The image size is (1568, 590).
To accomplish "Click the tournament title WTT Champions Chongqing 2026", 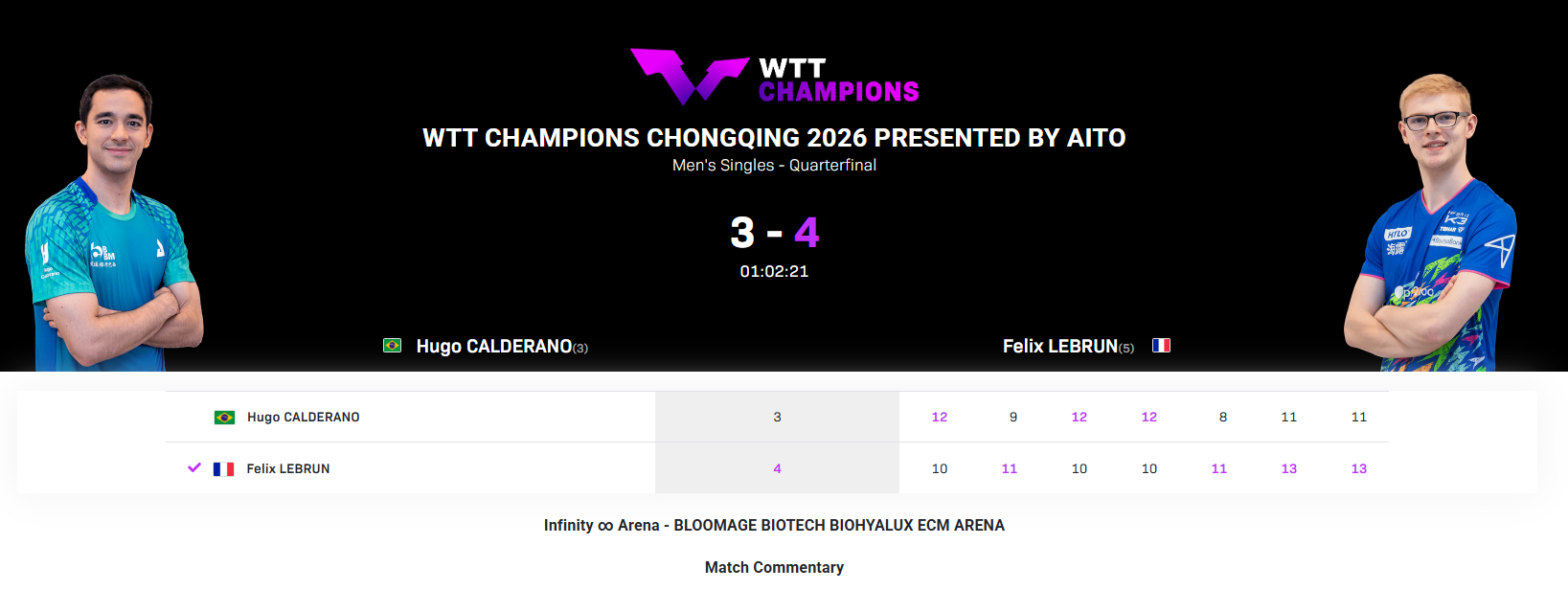I will [x=774, y=138].
